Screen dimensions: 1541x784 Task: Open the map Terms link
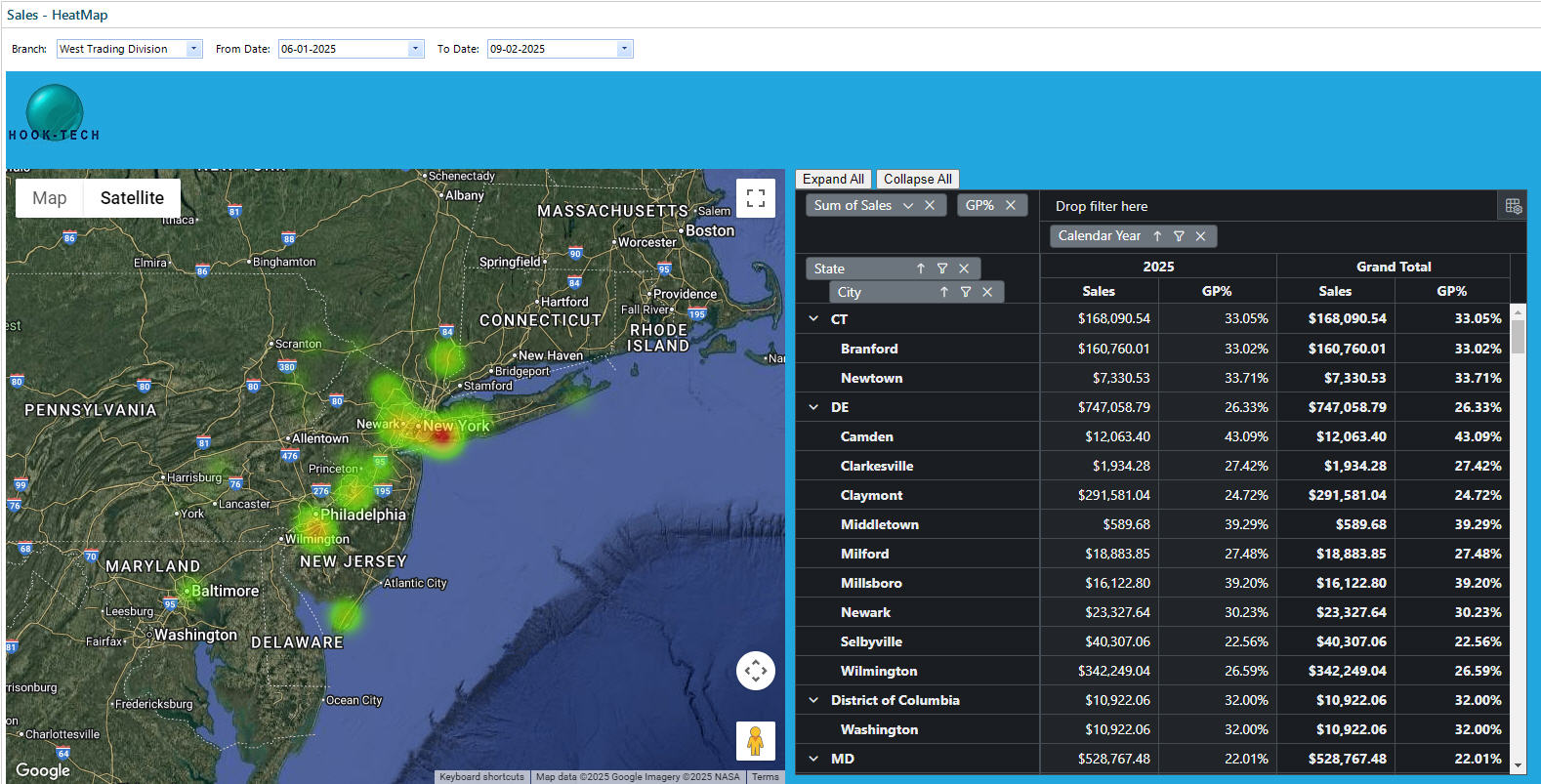[766, 777]
